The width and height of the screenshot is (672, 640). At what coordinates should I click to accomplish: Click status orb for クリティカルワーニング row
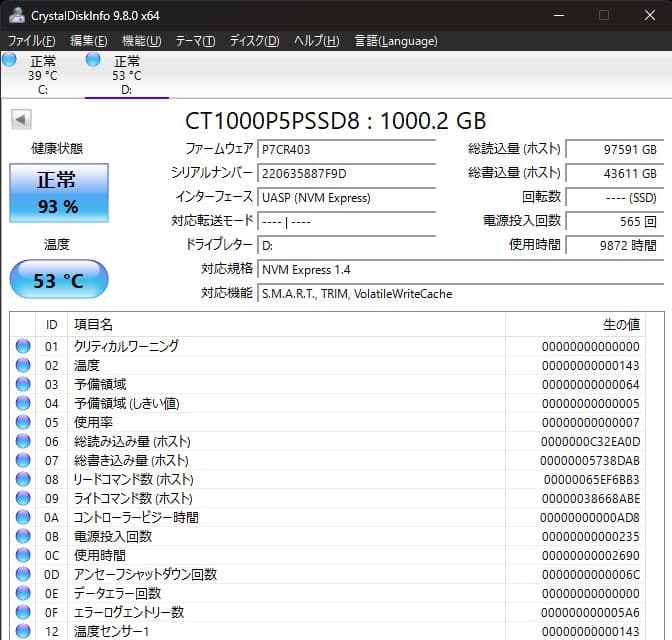[x=23, y=346]
